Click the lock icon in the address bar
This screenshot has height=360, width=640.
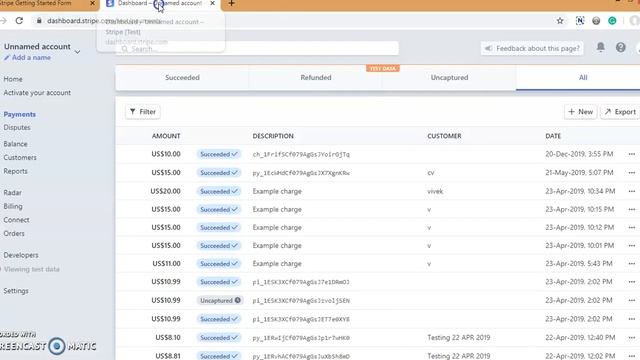click(x=39, y=20)
